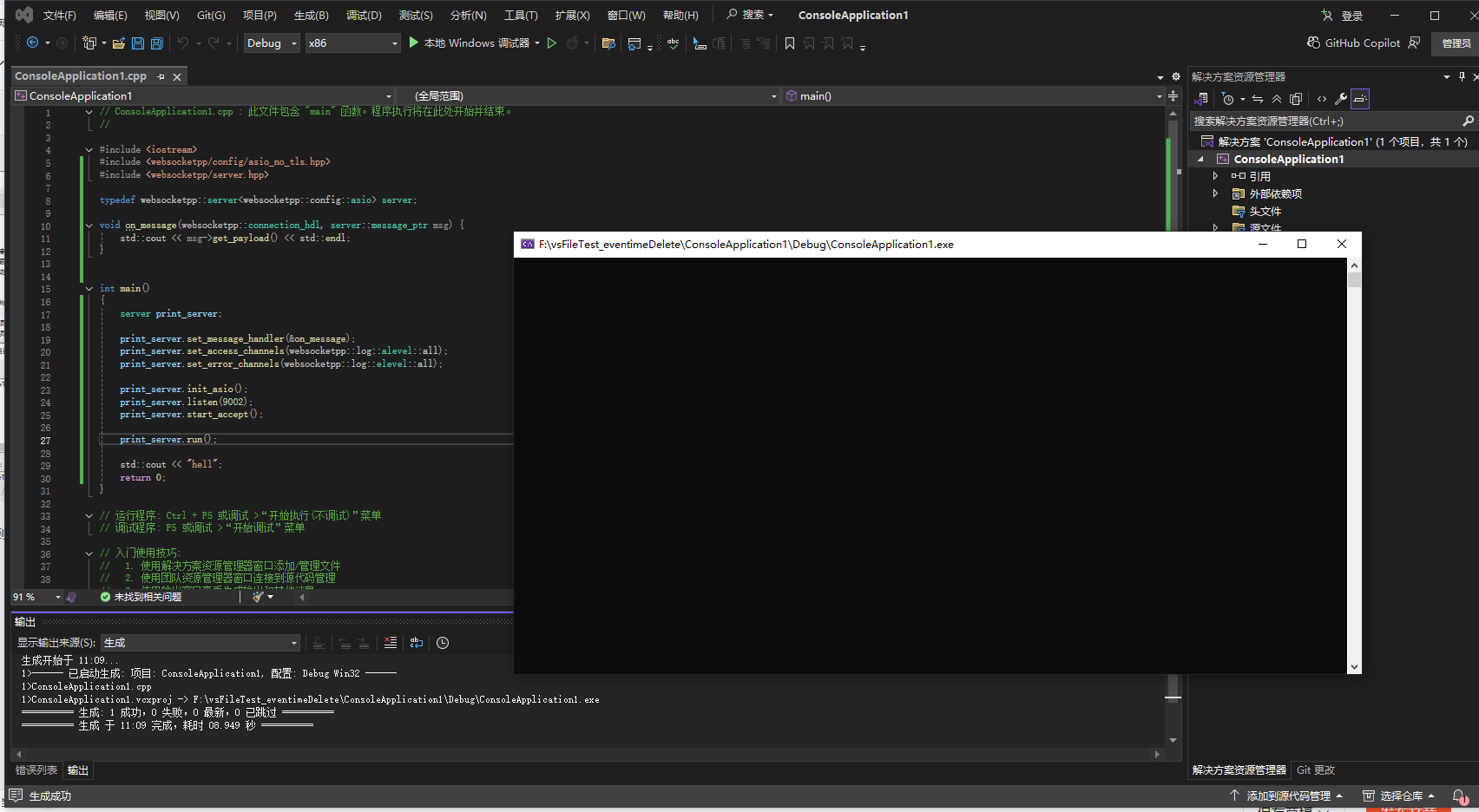Collapse the ConsoleApplication1 project node

tap(1201, 159)
